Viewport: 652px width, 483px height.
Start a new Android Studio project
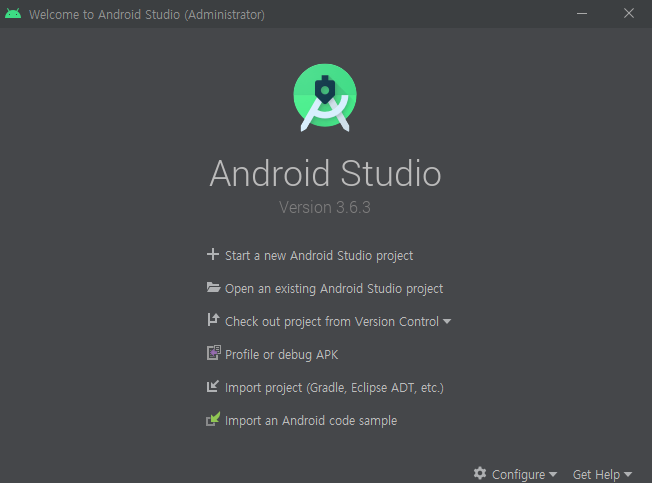319,255
